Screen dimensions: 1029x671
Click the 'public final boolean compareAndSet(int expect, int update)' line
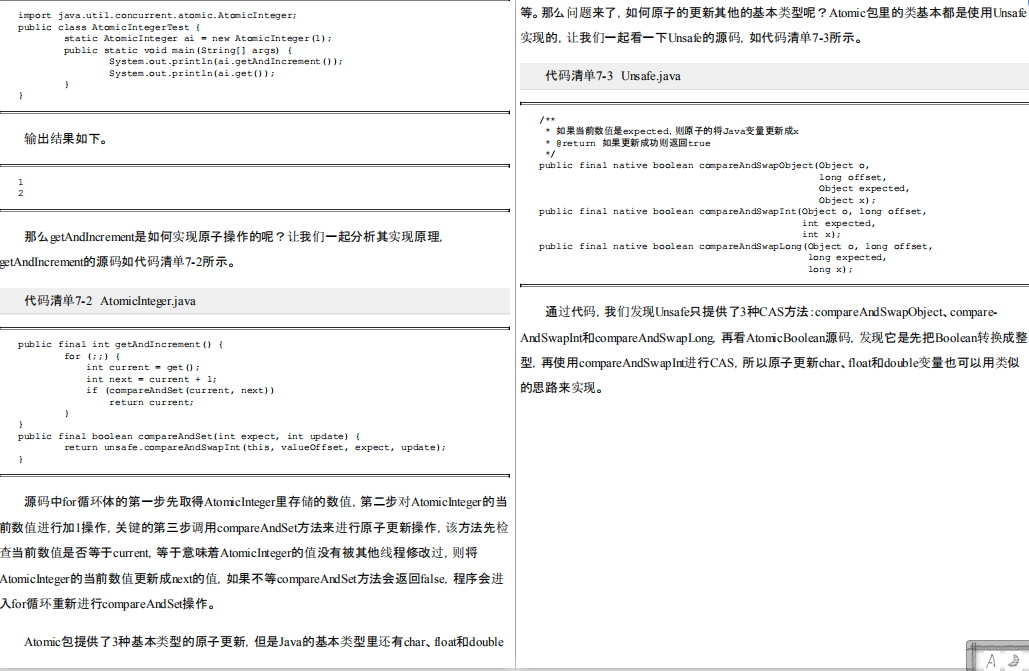point(189,436)
